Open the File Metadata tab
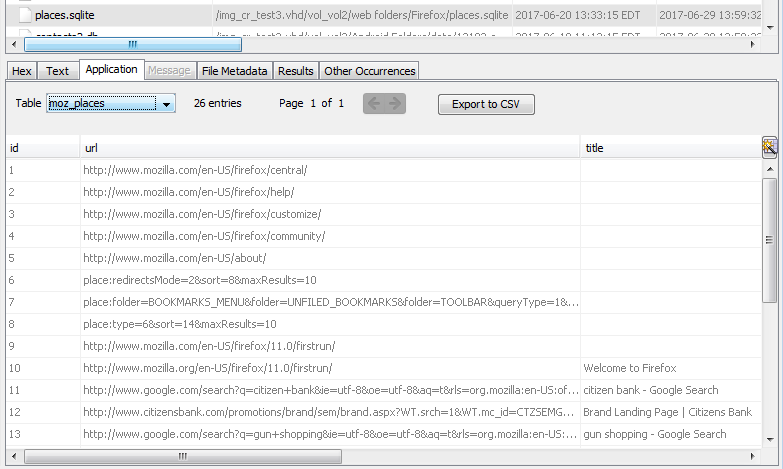 (x=234, y=71)
